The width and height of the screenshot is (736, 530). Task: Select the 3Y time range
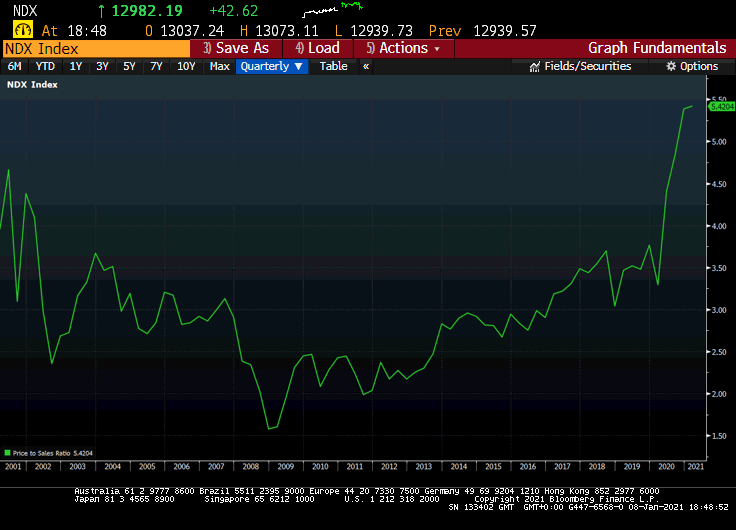coord(102,66)
